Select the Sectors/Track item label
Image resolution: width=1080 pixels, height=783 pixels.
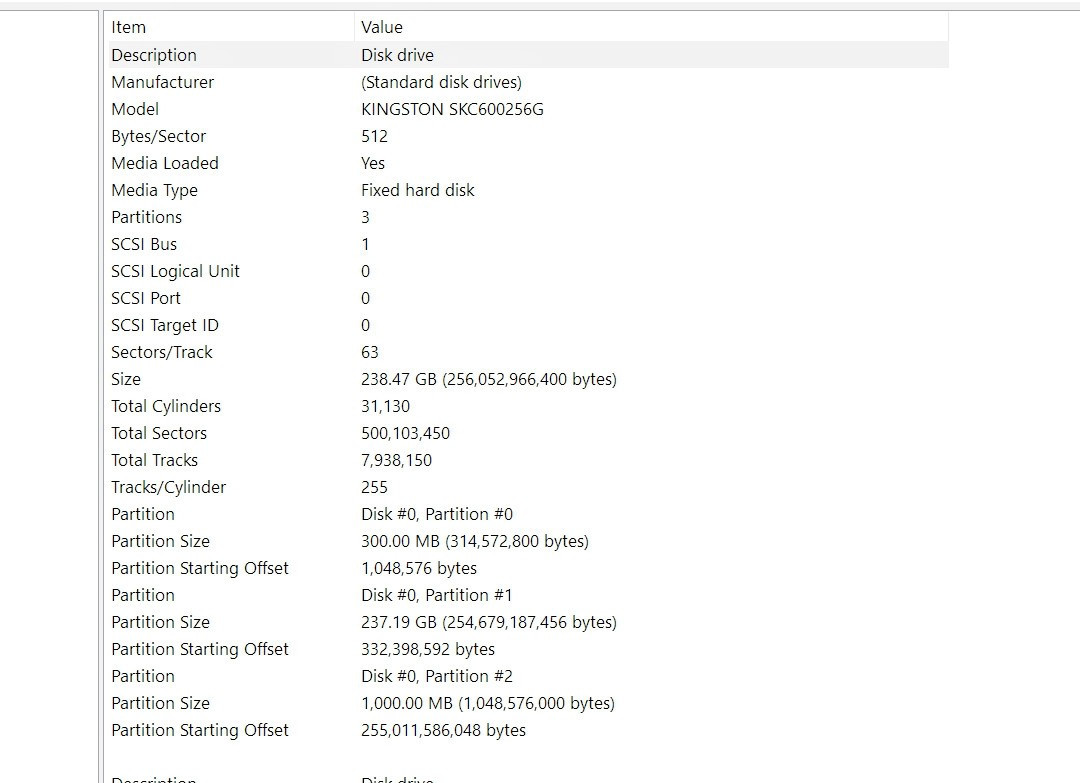click(162, 352)
